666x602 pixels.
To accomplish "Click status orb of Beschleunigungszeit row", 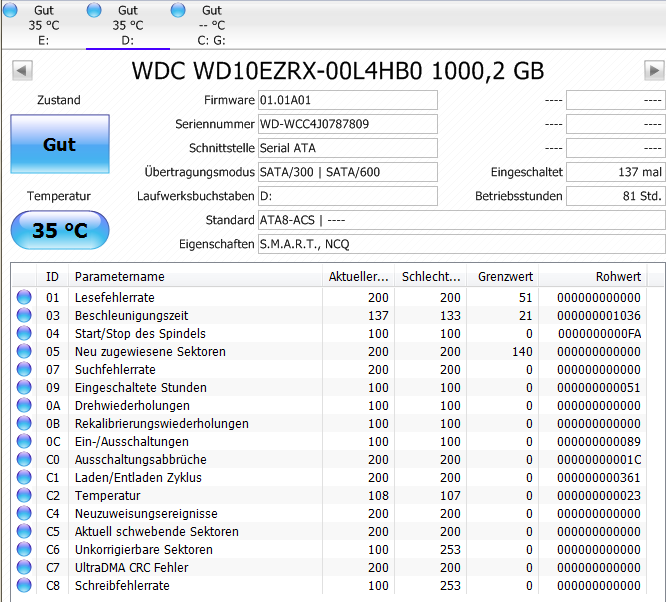I will pyautogui.click(x=24, y=315).
